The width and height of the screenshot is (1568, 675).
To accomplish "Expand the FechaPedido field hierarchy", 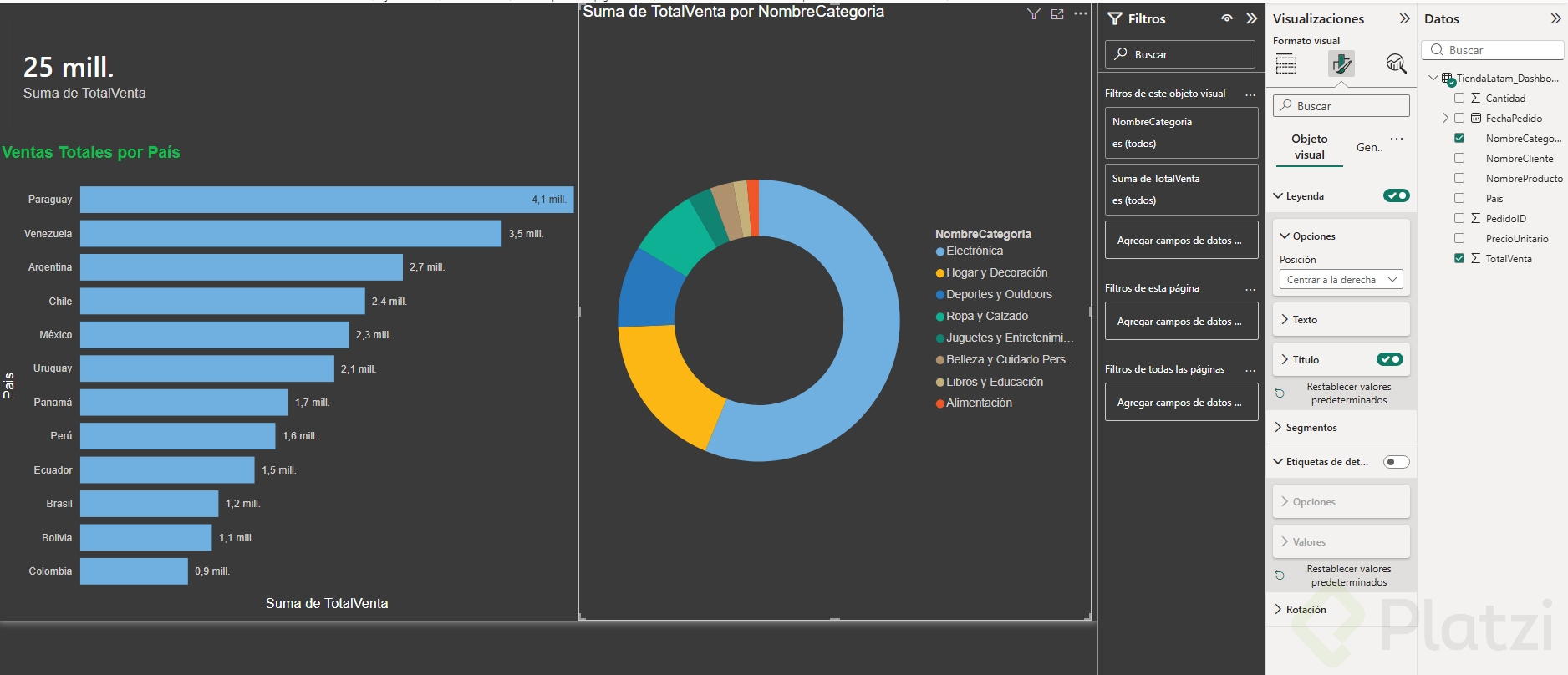I will point(1446,118).
